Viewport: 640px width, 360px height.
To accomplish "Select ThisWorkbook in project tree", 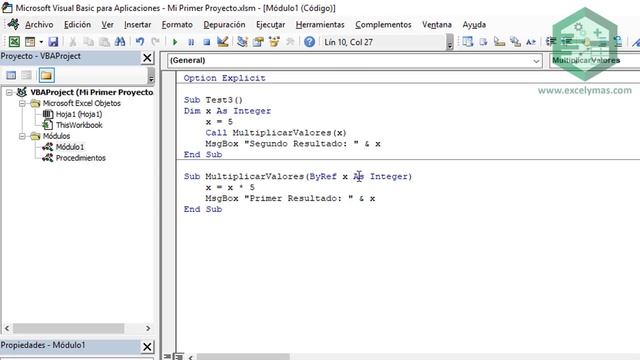I will click(x=79, y=125).
